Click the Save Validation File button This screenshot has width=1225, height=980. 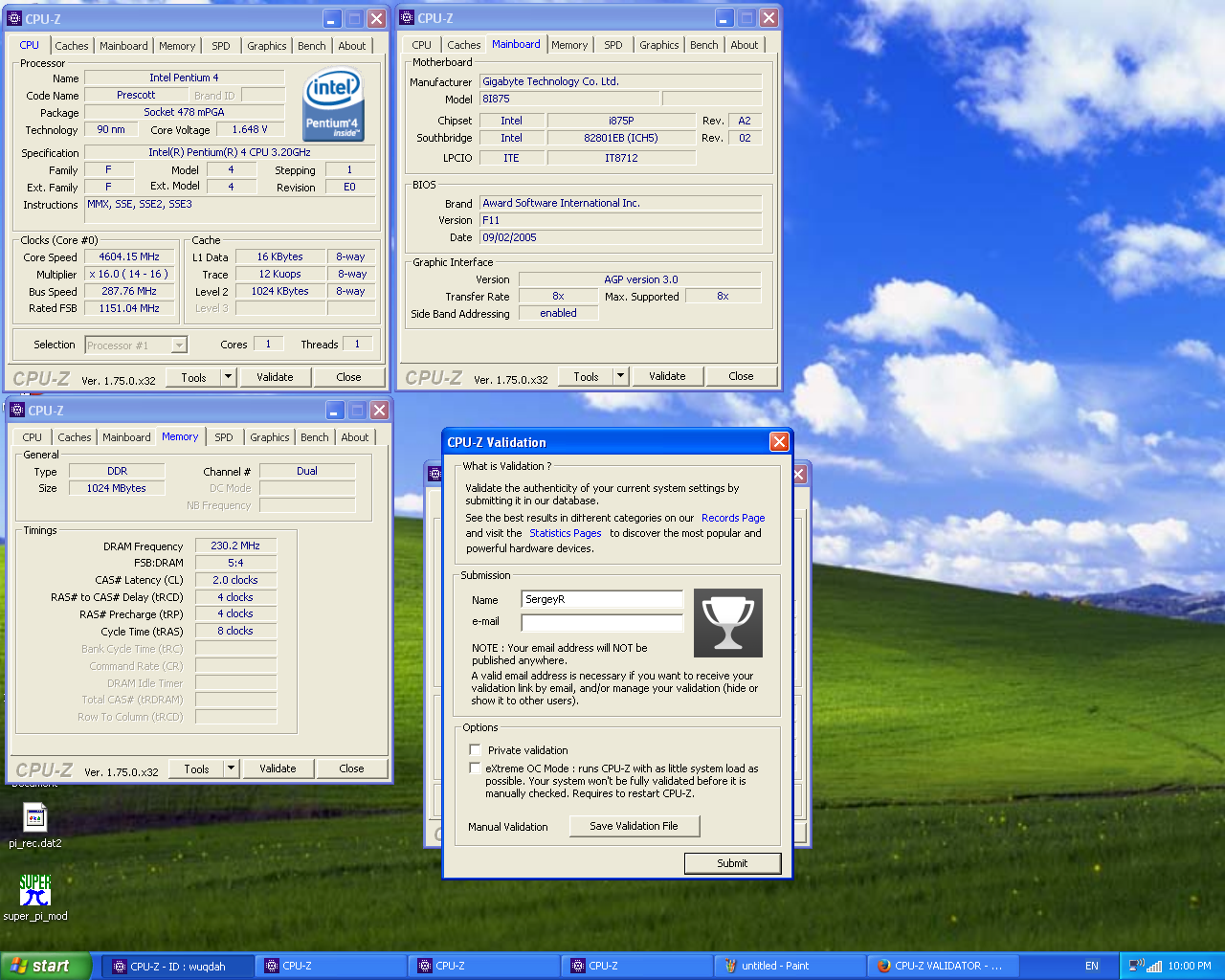click(x=634, y=826)
